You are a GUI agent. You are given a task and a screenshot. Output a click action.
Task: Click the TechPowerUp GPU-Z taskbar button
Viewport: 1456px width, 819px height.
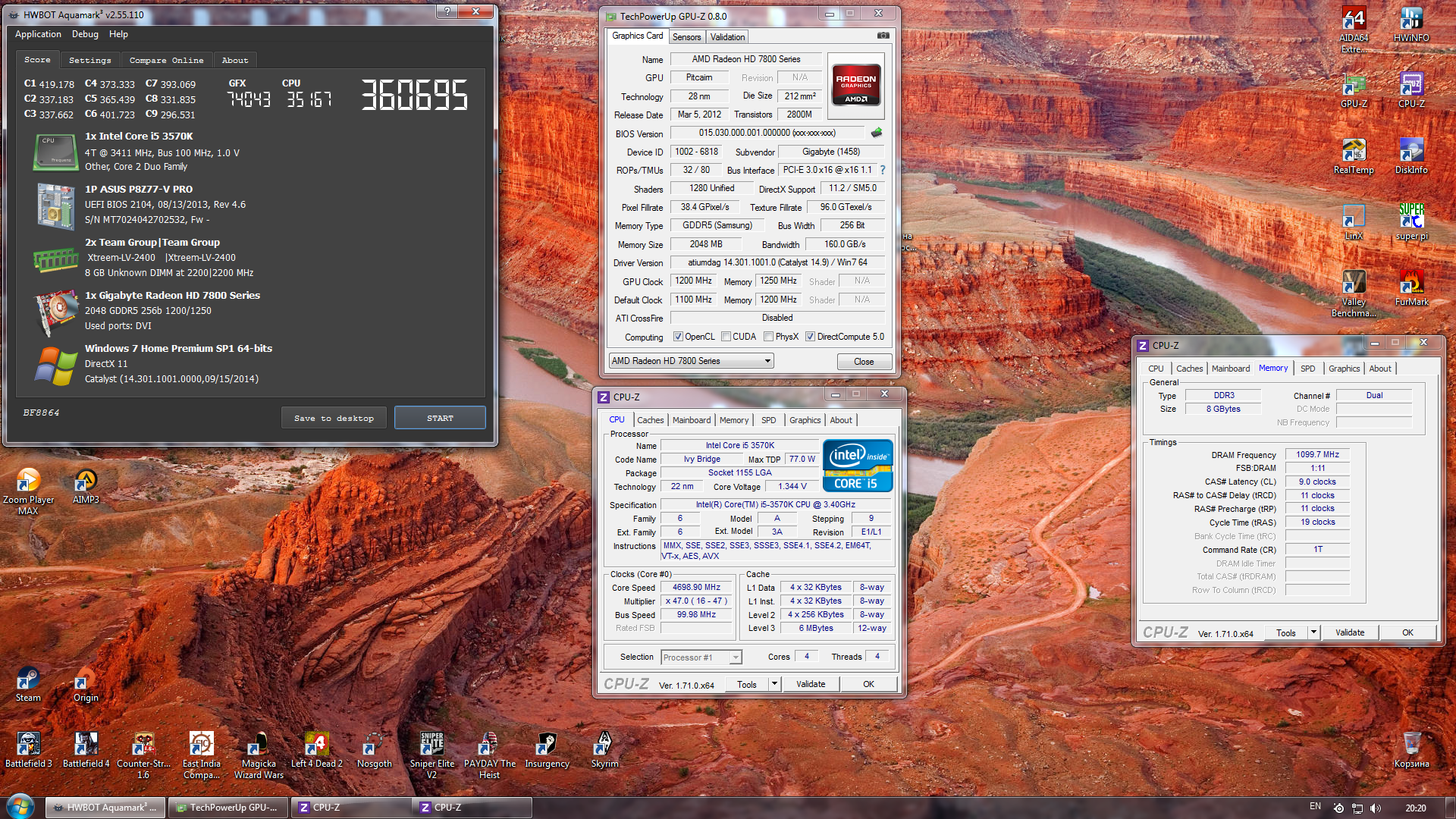227,808
